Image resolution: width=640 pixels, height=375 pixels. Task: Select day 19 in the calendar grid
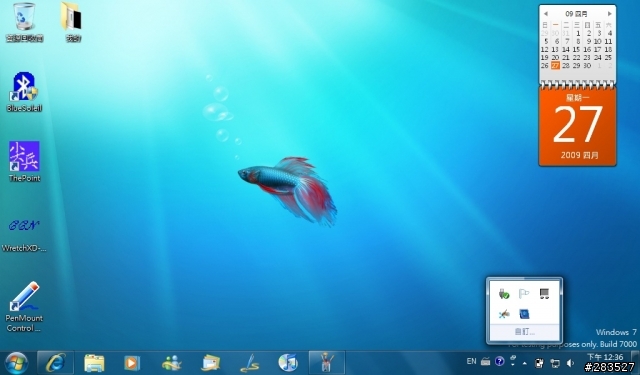[544, 58]
